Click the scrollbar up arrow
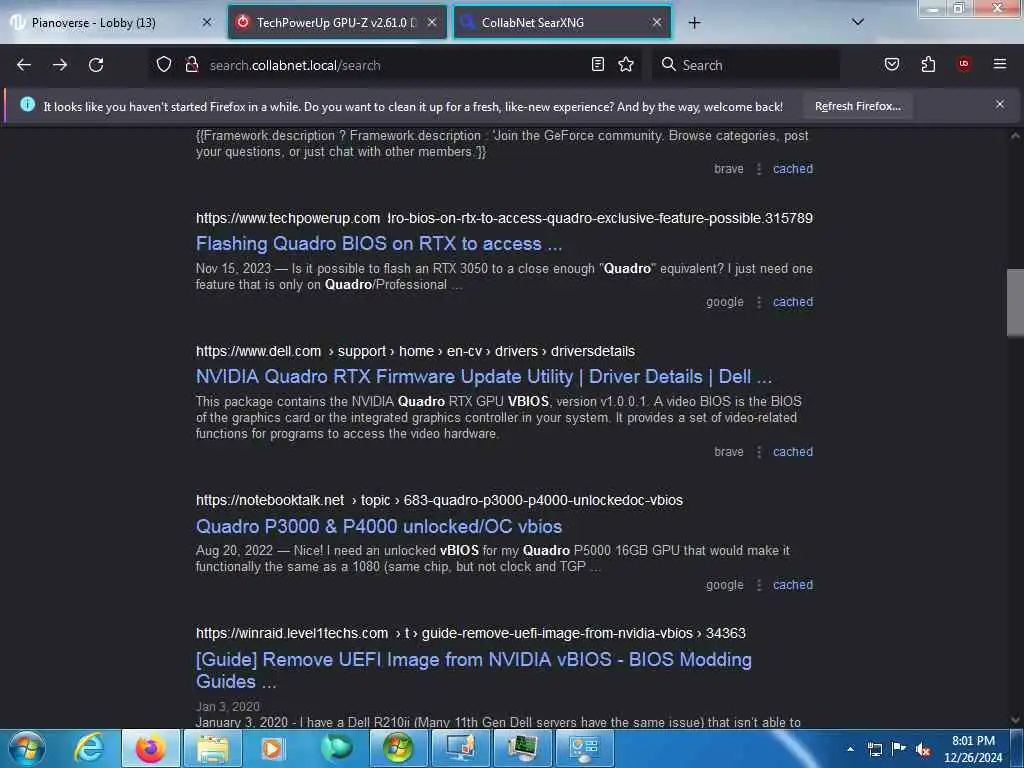Viewport: 1024px width, 768px height. tap(1015, 136)
